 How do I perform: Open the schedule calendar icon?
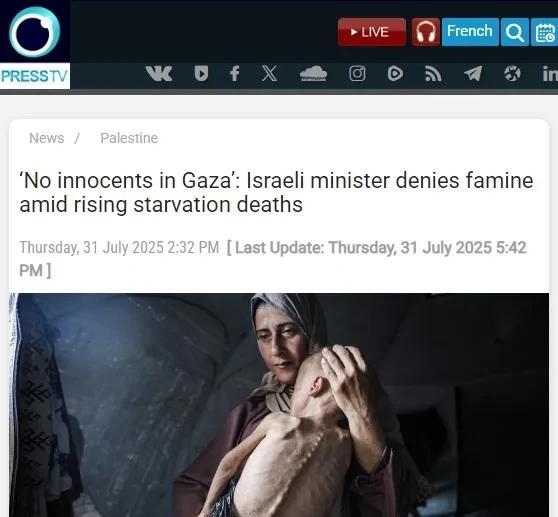click(544, 32)
